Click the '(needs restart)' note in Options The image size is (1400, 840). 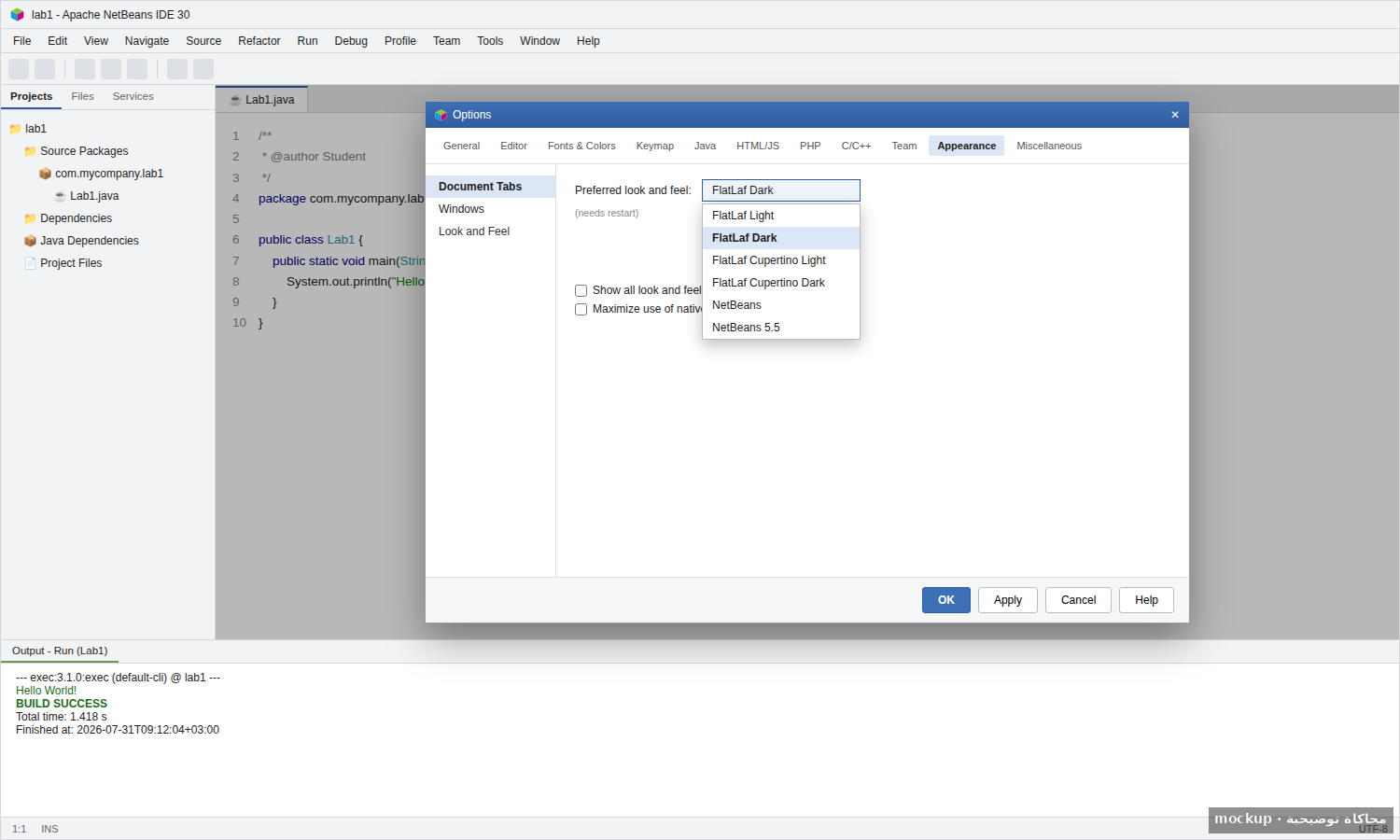coord(607,214)
